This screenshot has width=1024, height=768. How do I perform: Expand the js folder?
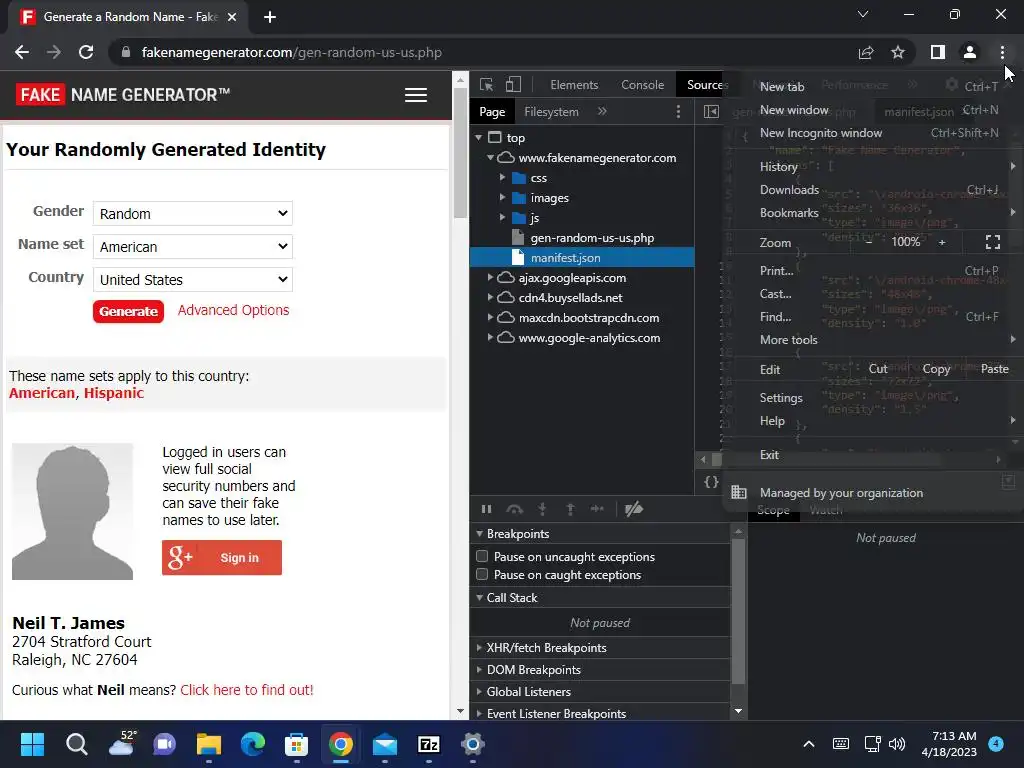502,217
